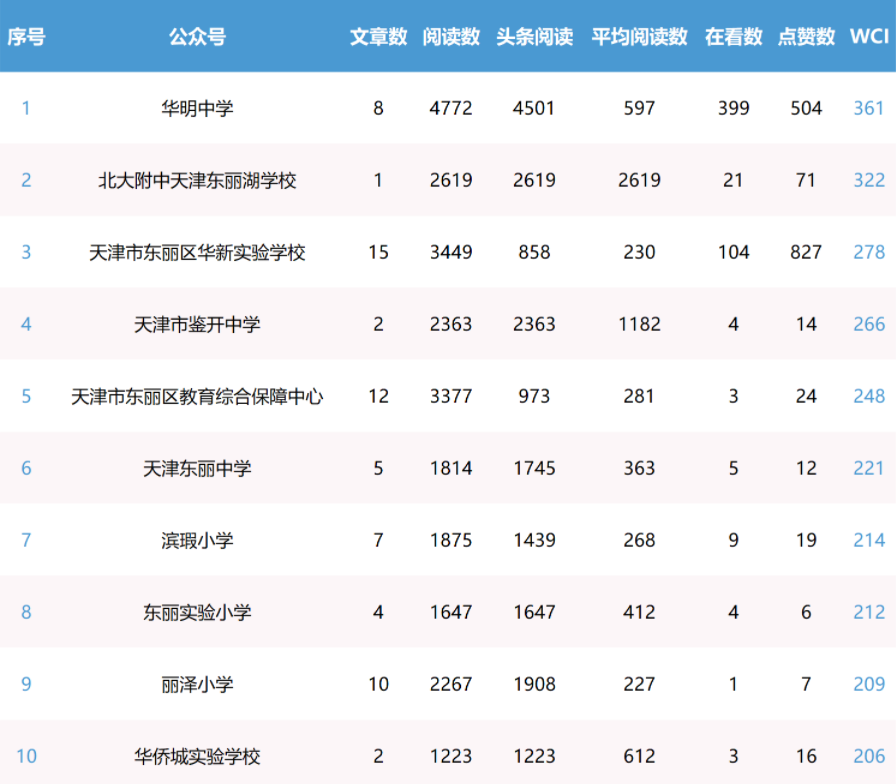Click WCI value 221
Image resolution: width=896 pixels, height=784 pixels.
[869, 468]
